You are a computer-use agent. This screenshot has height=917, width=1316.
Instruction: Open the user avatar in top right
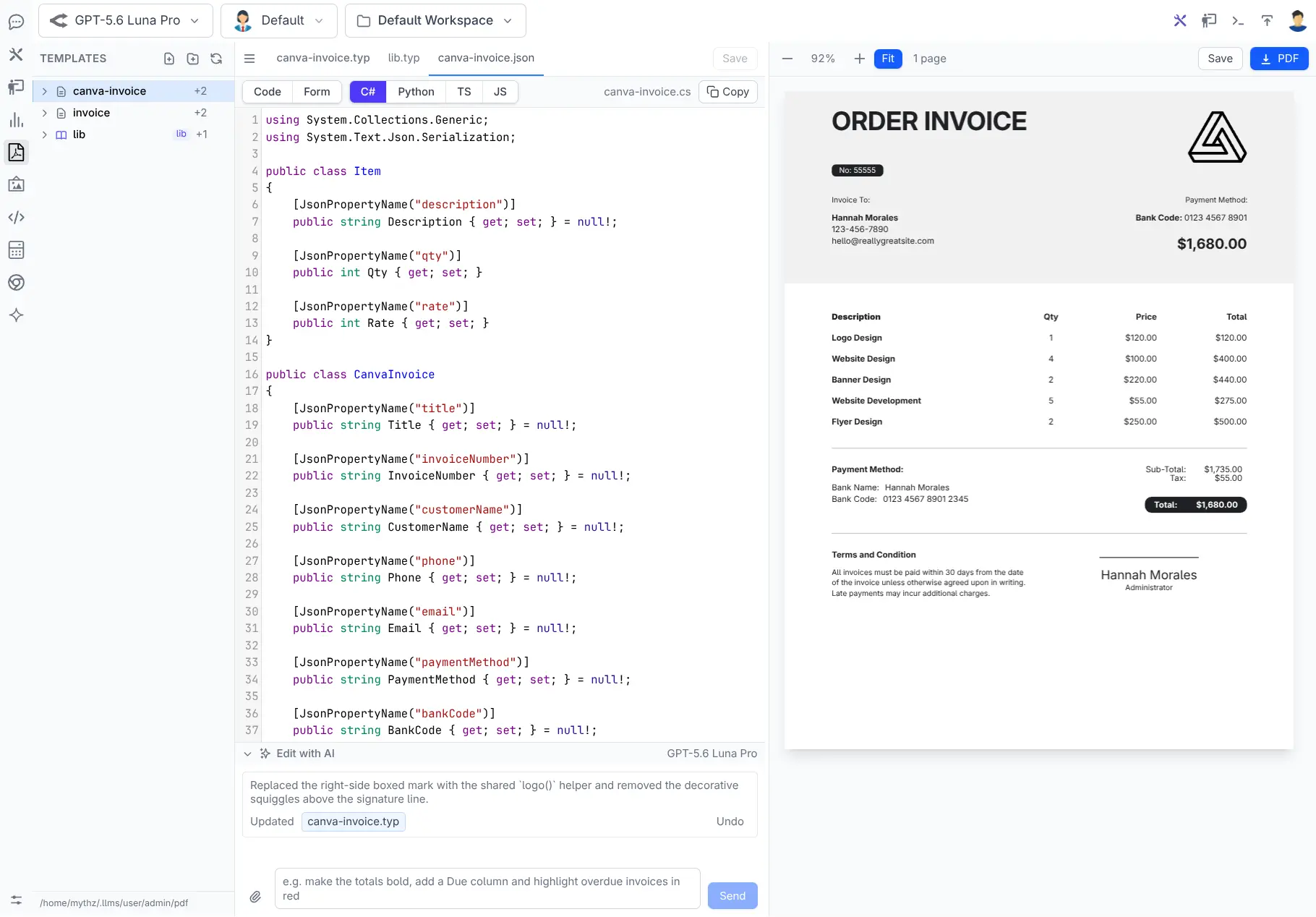click(1298, 20)
